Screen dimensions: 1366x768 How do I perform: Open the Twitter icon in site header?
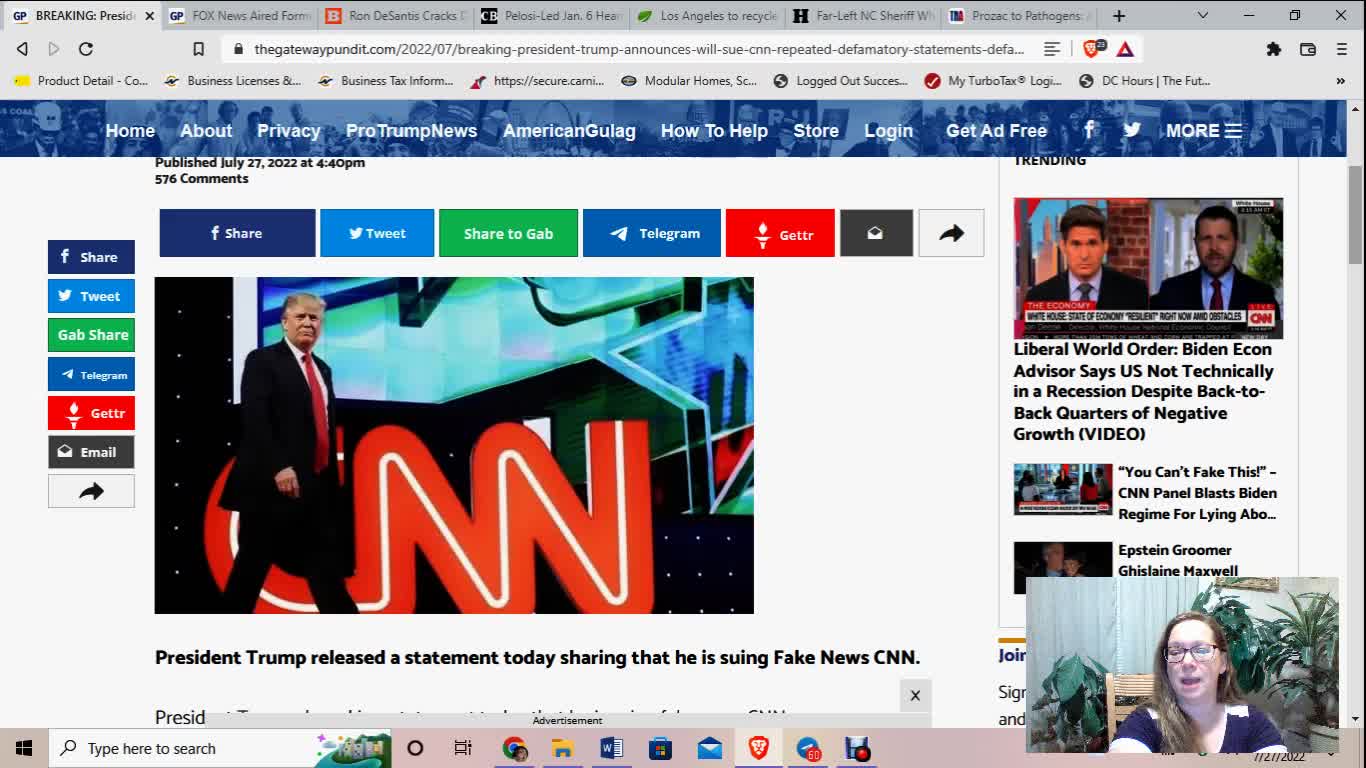tap(1132, 129)
